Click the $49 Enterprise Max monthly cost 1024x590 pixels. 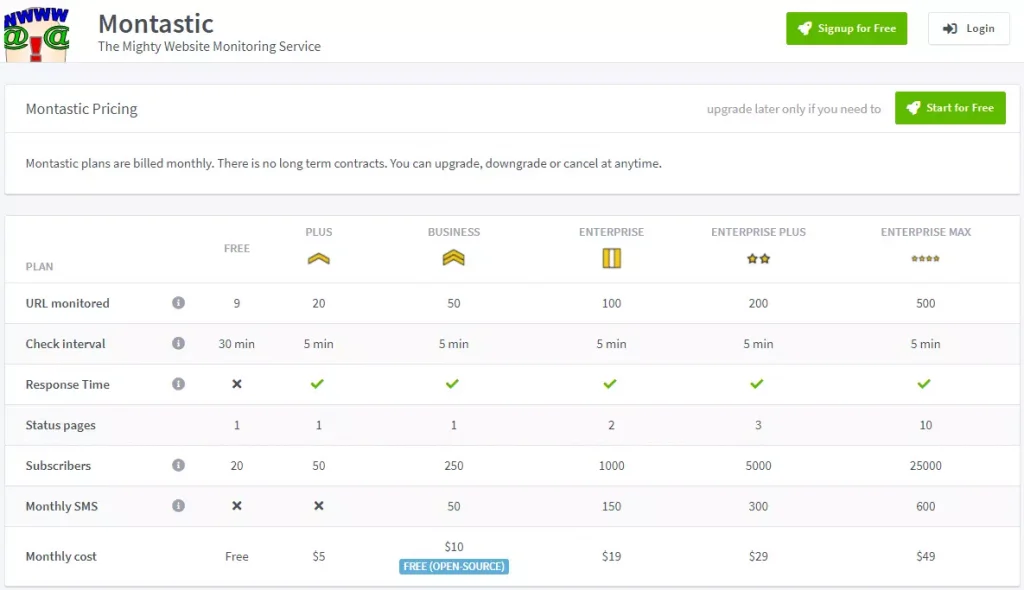click(x=925, y=556)
